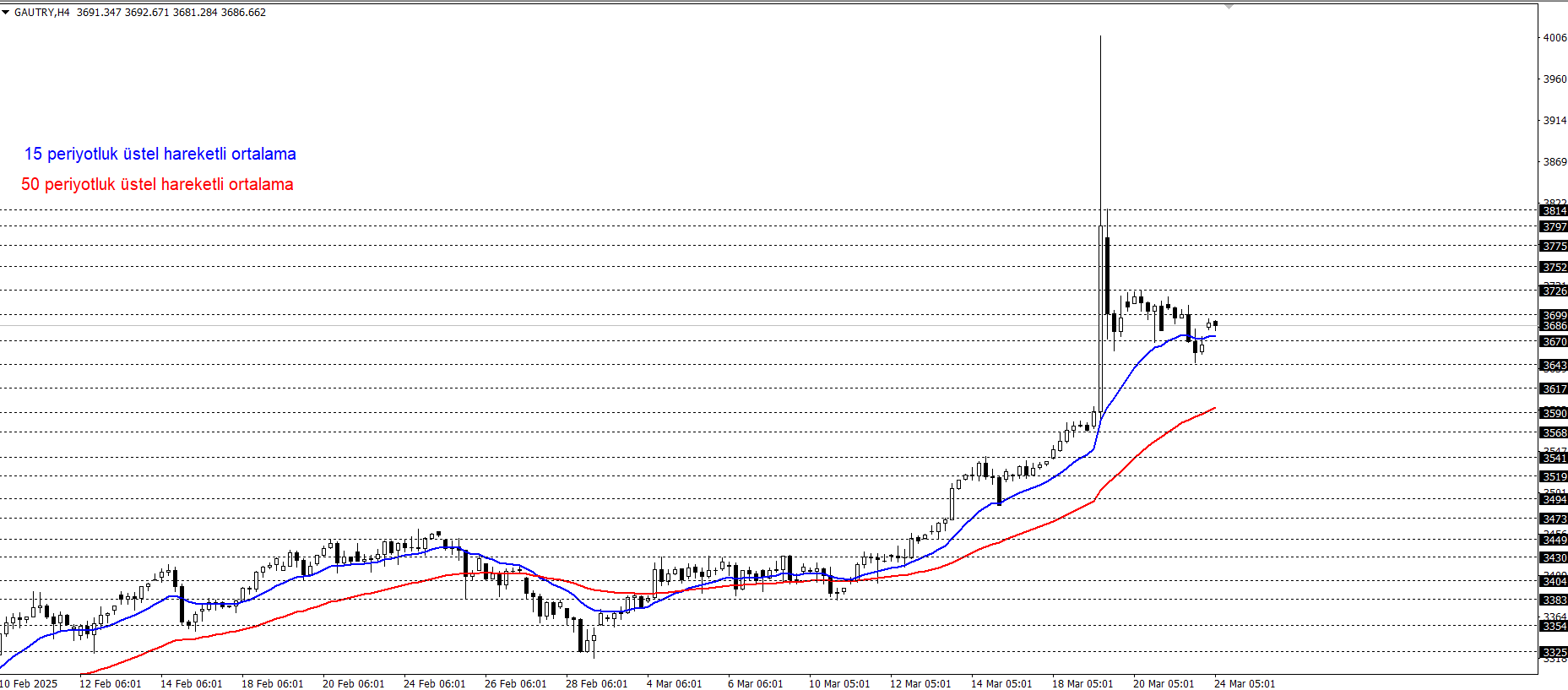Click the 3726 price level label
This screenshot has width=1568, height=690.
tap(1554, 291)
